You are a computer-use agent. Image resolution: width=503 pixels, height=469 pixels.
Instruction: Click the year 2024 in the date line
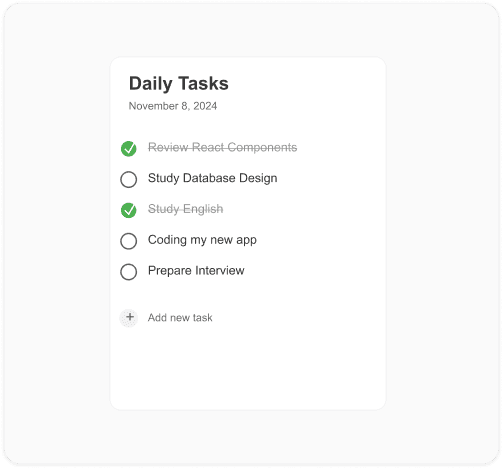pyautogui.click(x=205, y=106)
